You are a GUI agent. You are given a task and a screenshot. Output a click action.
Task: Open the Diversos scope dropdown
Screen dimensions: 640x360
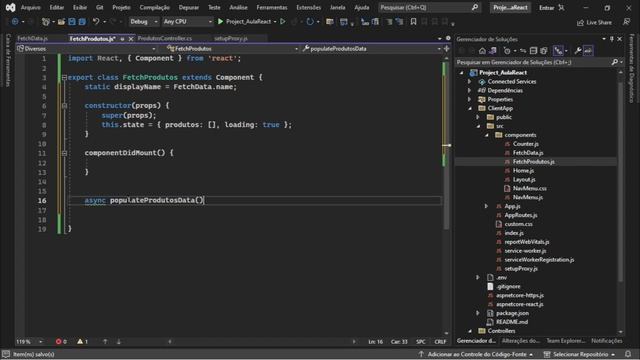(x=86, y=49)
